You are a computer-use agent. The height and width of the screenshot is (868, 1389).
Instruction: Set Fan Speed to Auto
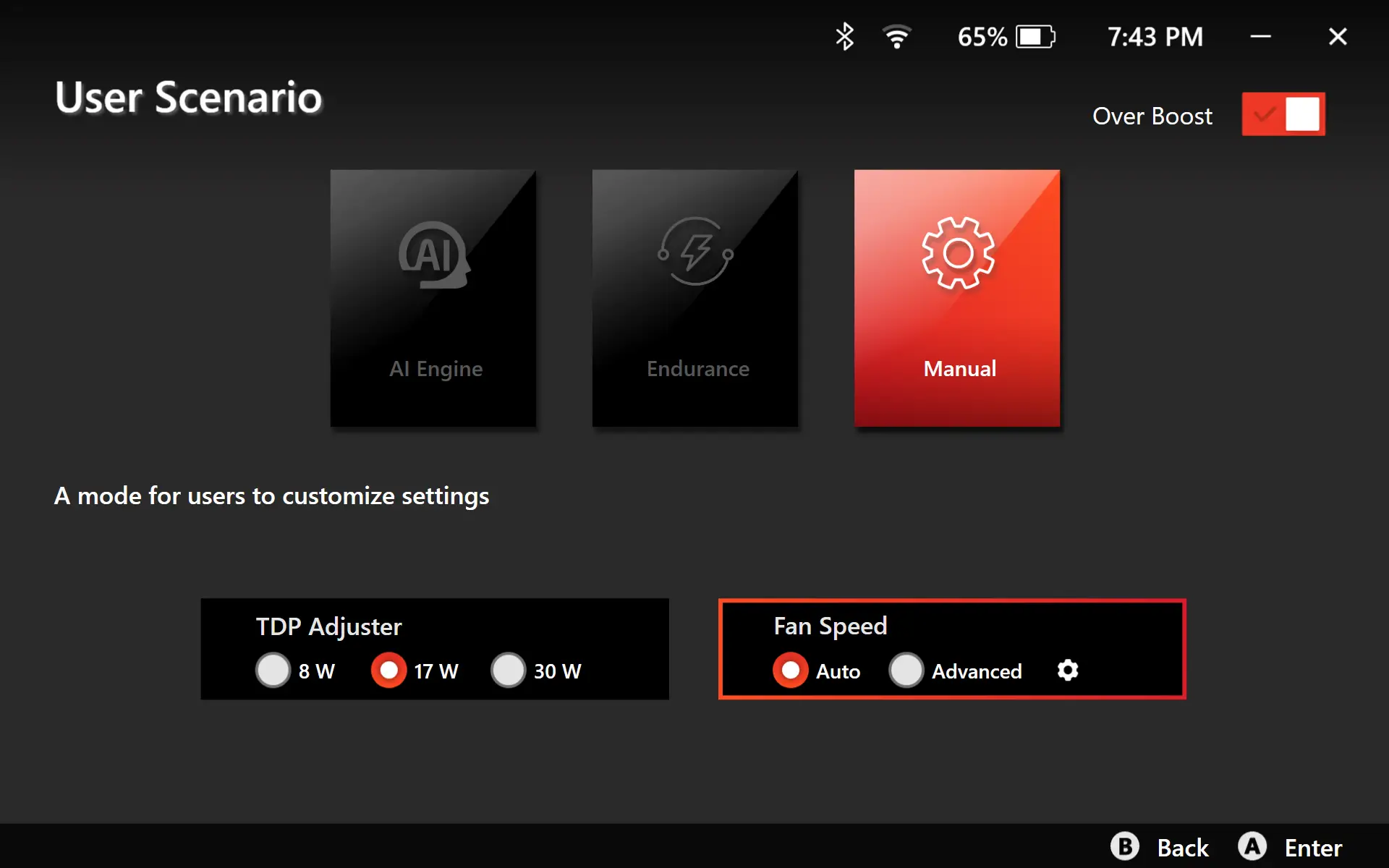click(x=790, y=671)
